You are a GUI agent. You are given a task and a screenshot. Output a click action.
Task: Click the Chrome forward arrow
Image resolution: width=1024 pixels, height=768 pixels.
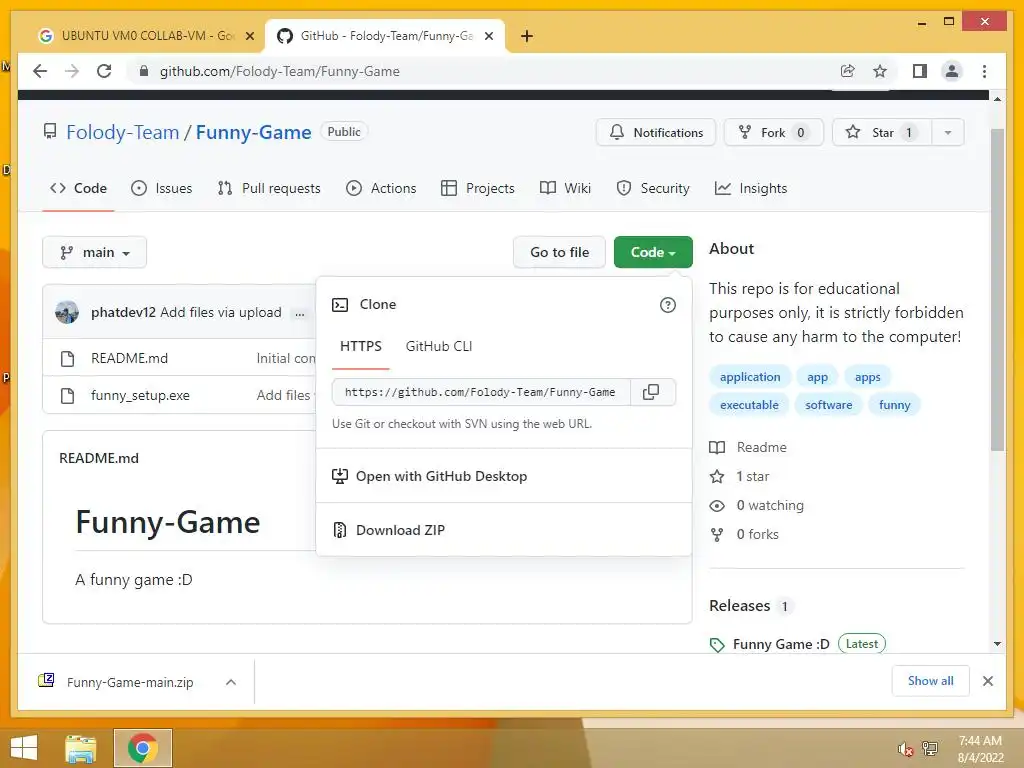coord(72,71)
